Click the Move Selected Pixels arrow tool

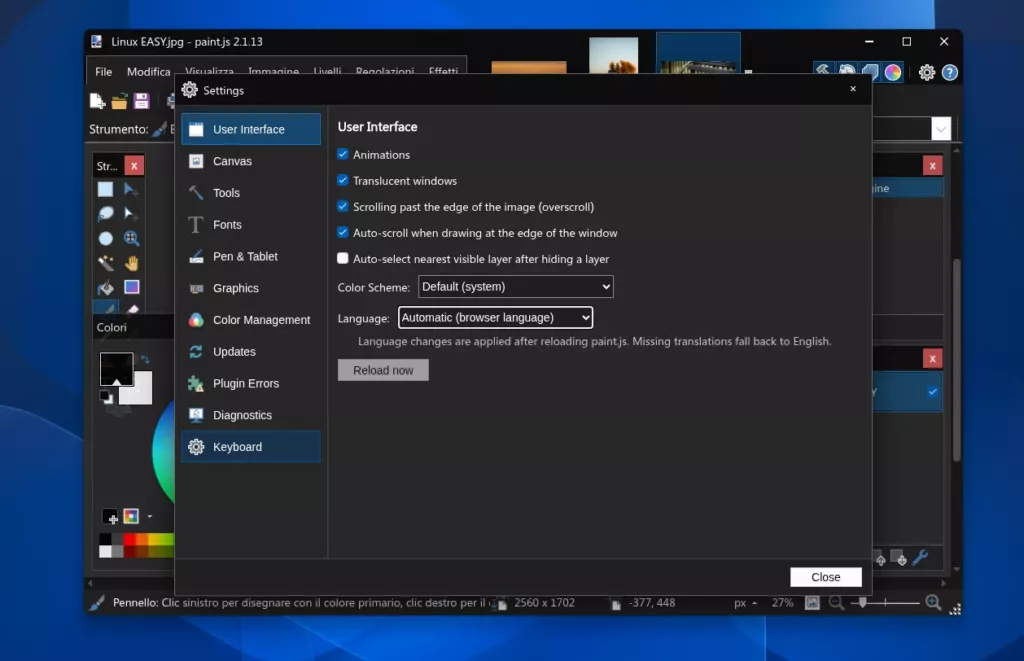point(130,189)
